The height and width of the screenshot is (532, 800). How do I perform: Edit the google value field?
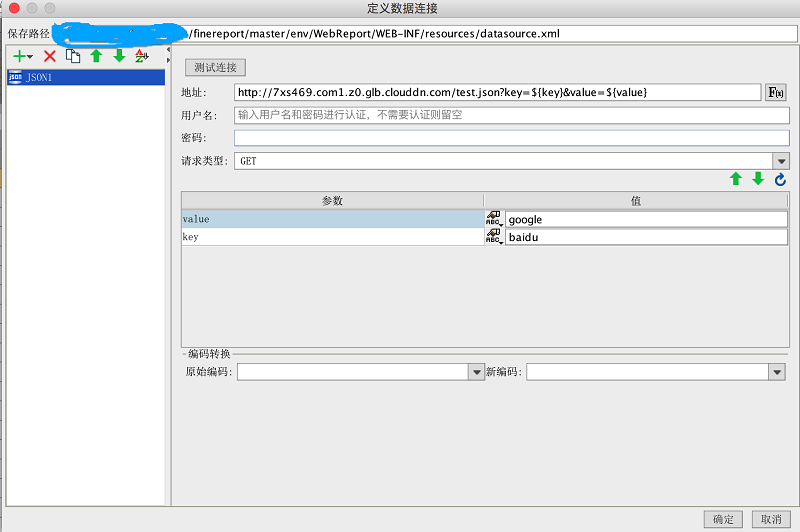click(646, 219)
